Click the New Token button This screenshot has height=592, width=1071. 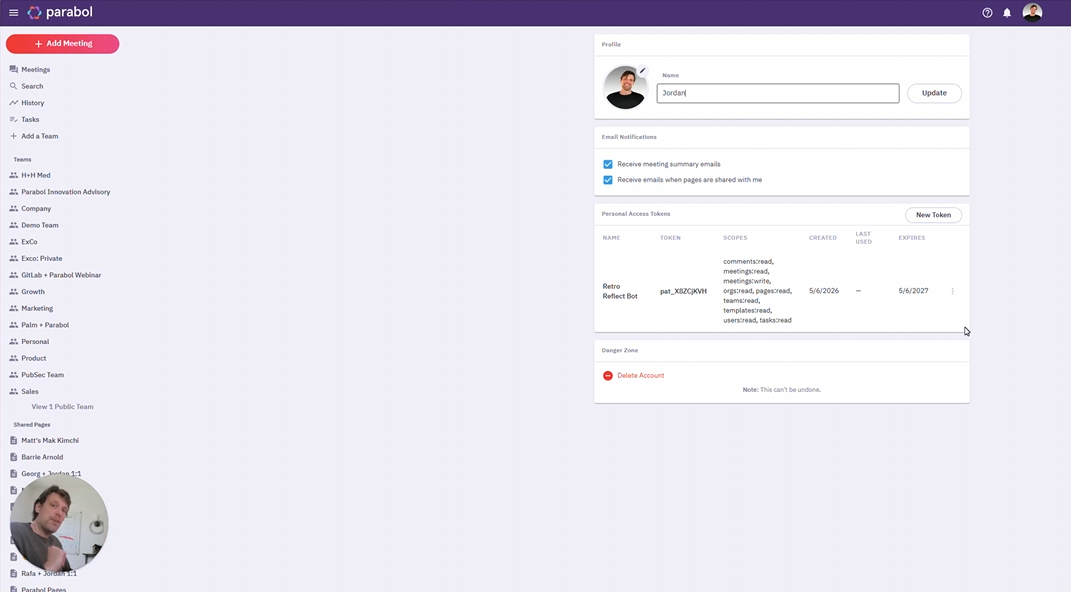933,215
